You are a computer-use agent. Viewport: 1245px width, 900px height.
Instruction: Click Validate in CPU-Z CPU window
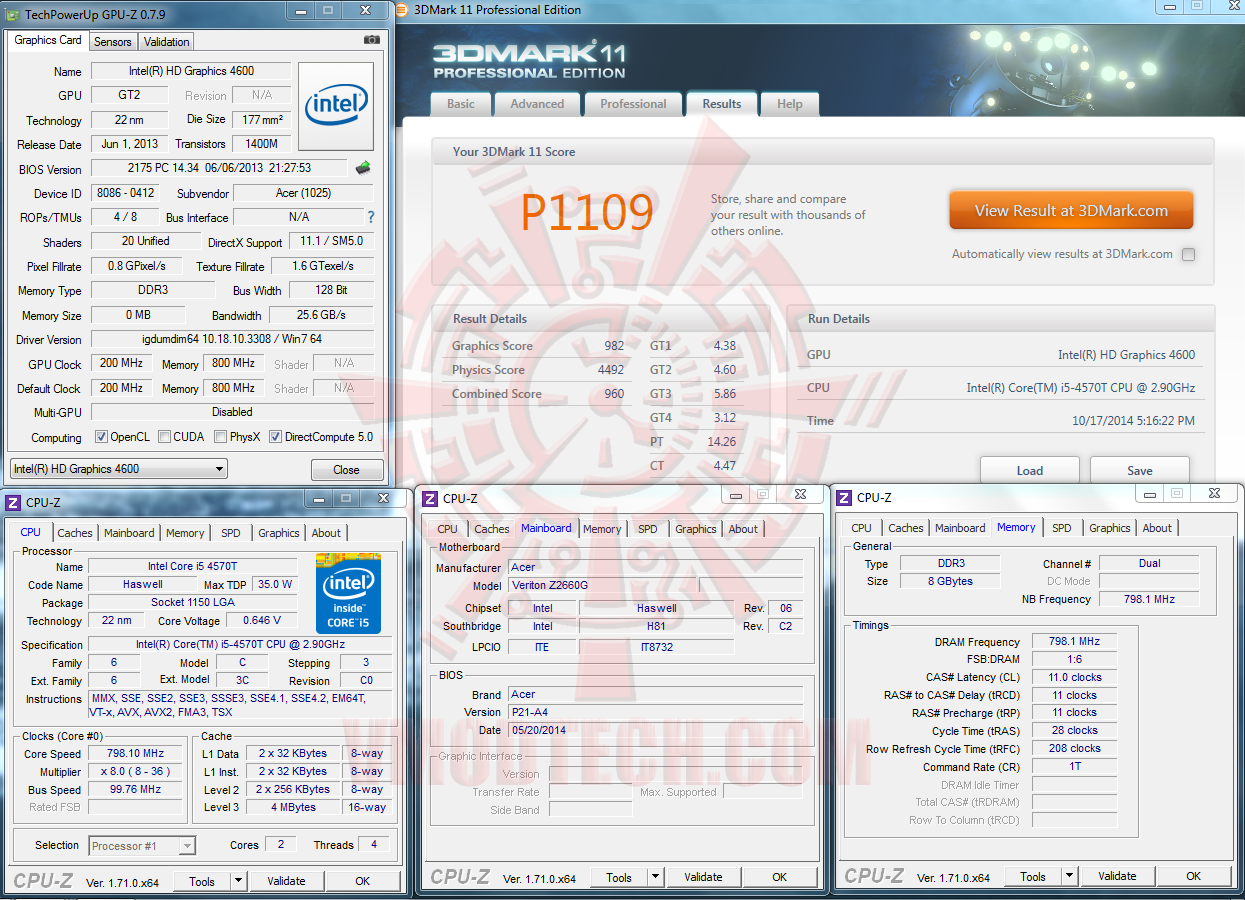point(286,881)
